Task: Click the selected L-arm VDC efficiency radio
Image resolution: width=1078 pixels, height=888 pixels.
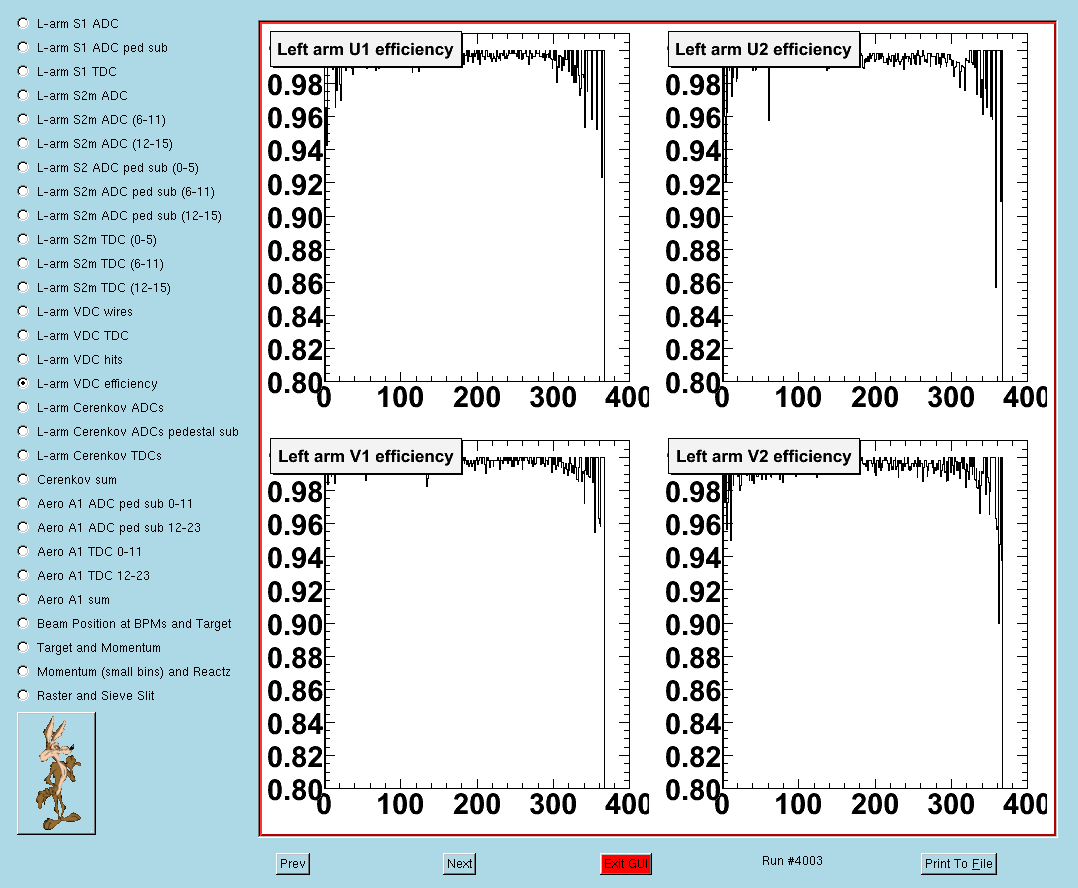Action: pyautogui.click(x=23, y=384)
